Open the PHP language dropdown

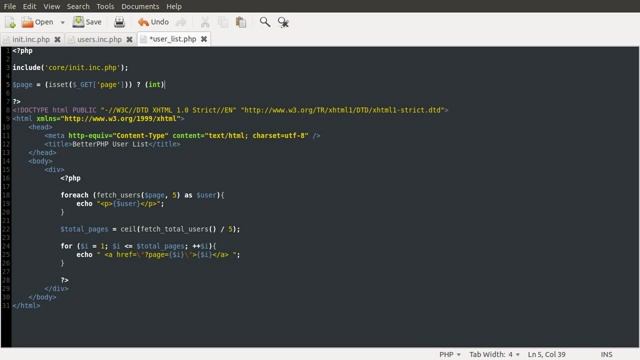pos(450,354)
